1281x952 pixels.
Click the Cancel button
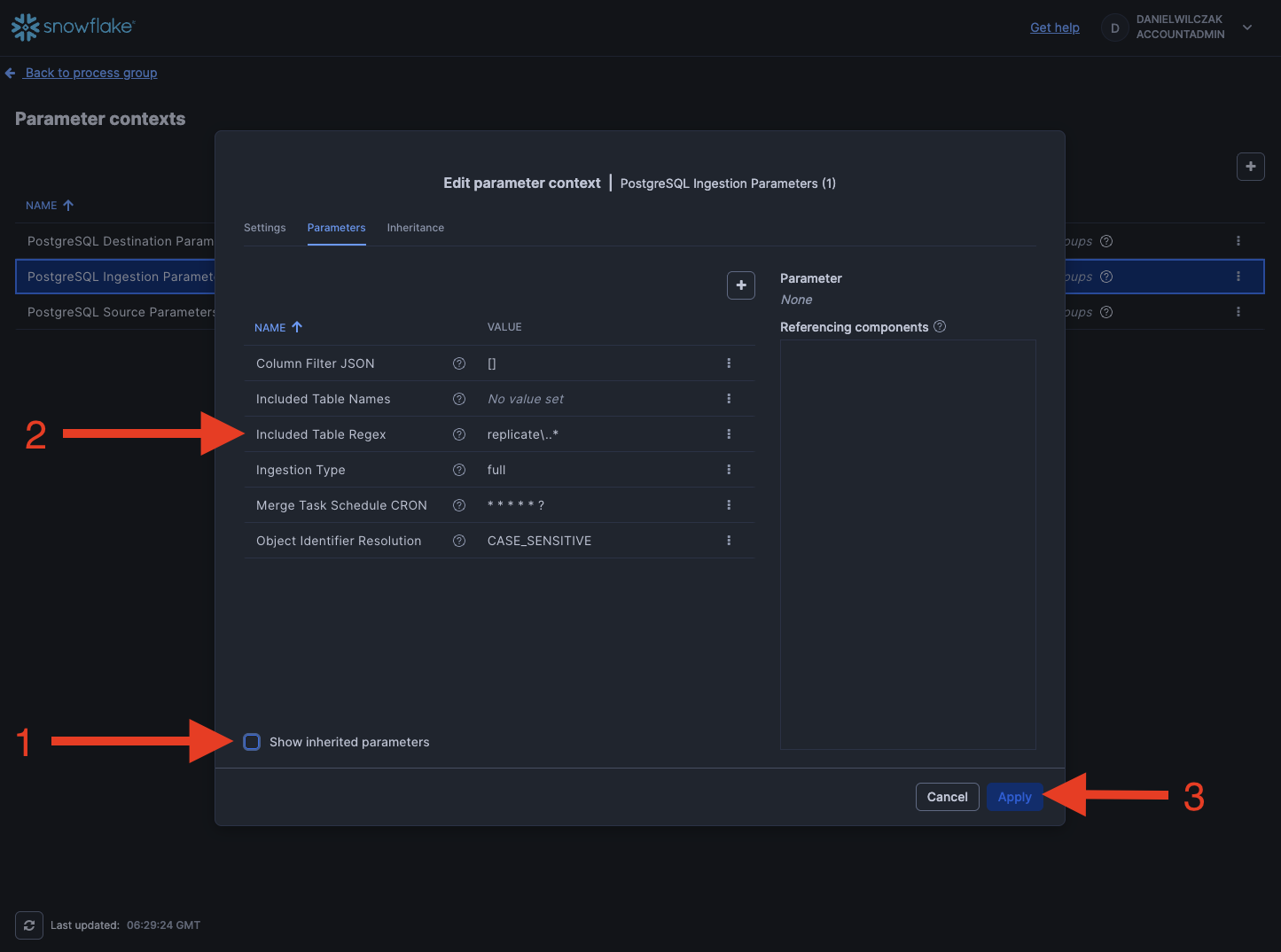[x=947, y=797]
